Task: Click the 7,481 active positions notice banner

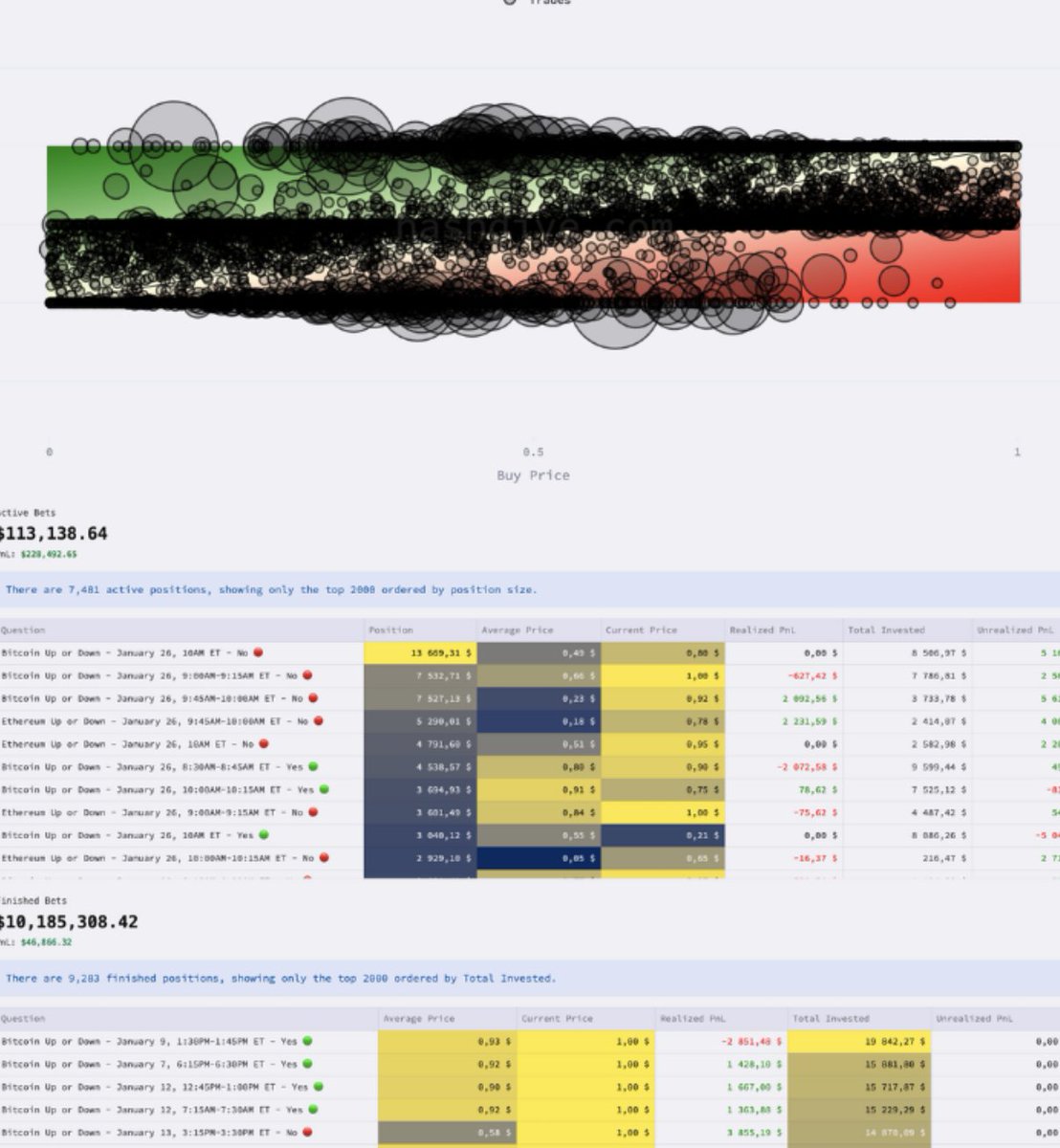Action: click(x=530, y=590)
